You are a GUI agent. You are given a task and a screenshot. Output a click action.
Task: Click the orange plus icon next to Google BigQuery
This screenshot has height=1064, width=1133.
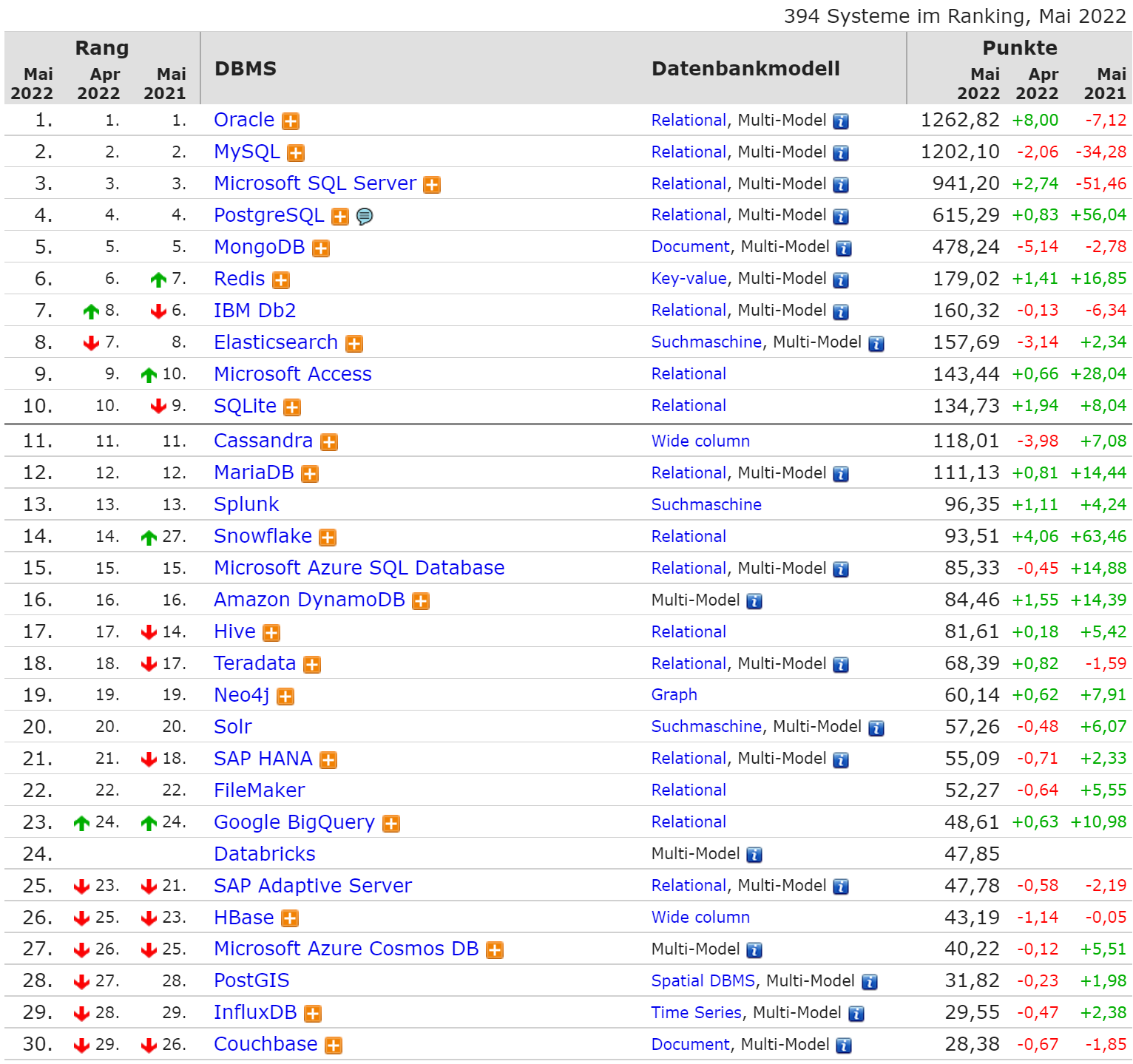click(391, 824)
